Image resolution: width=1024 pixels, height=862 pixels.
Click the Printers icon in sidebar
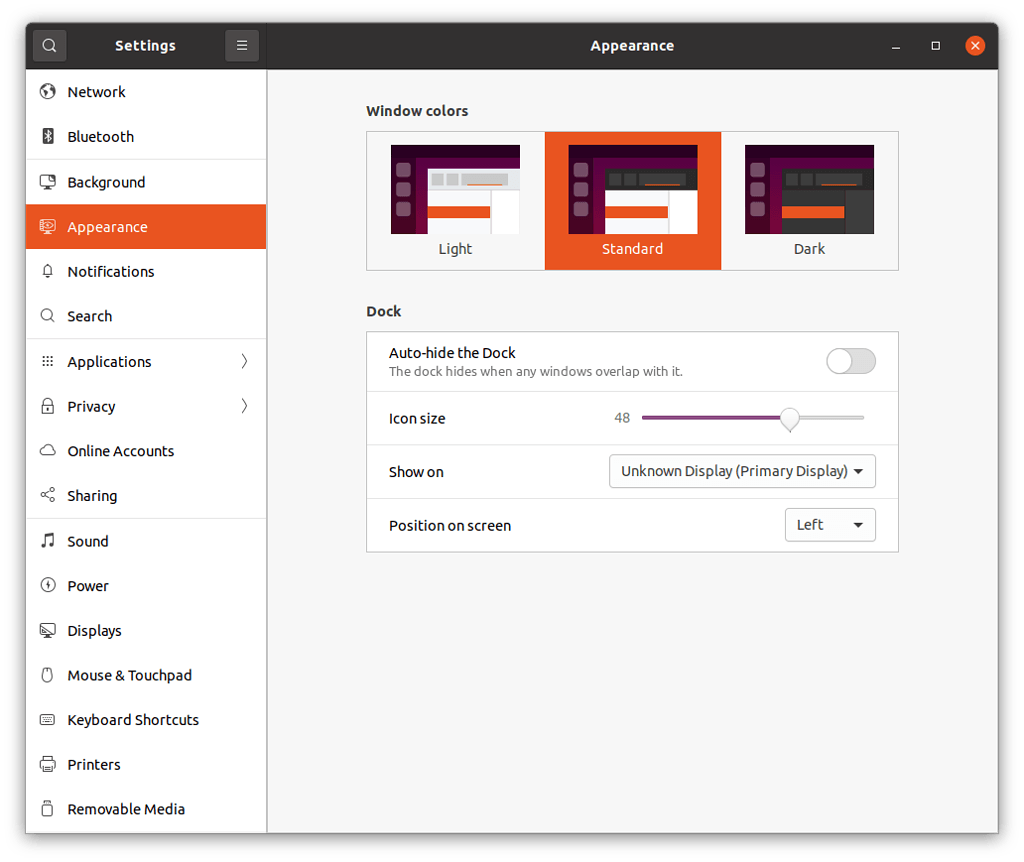pyautogui.click(x=47, y=765)
